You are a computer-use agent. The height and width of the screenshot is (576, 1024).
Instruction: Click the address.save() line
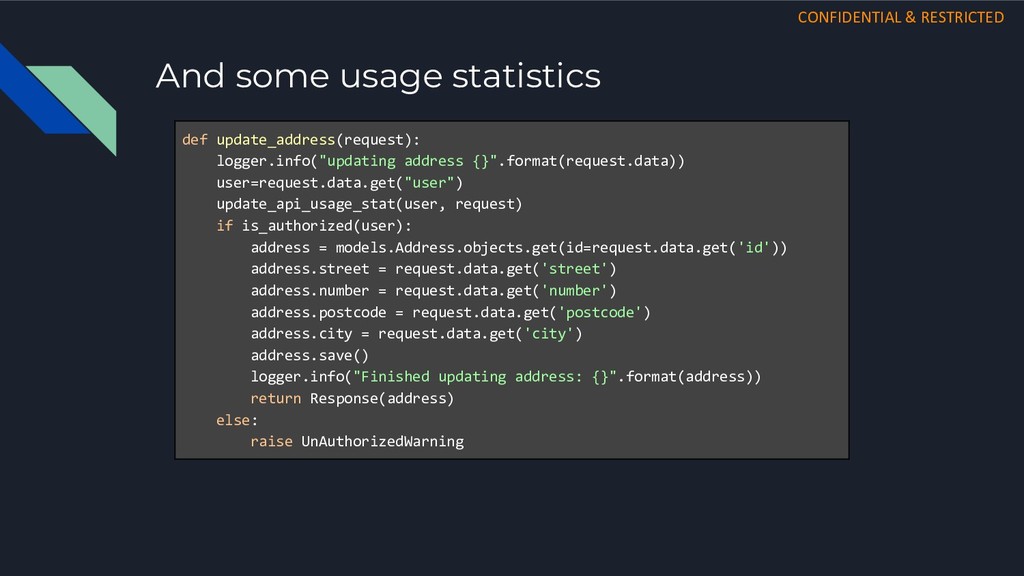point(310,355)
